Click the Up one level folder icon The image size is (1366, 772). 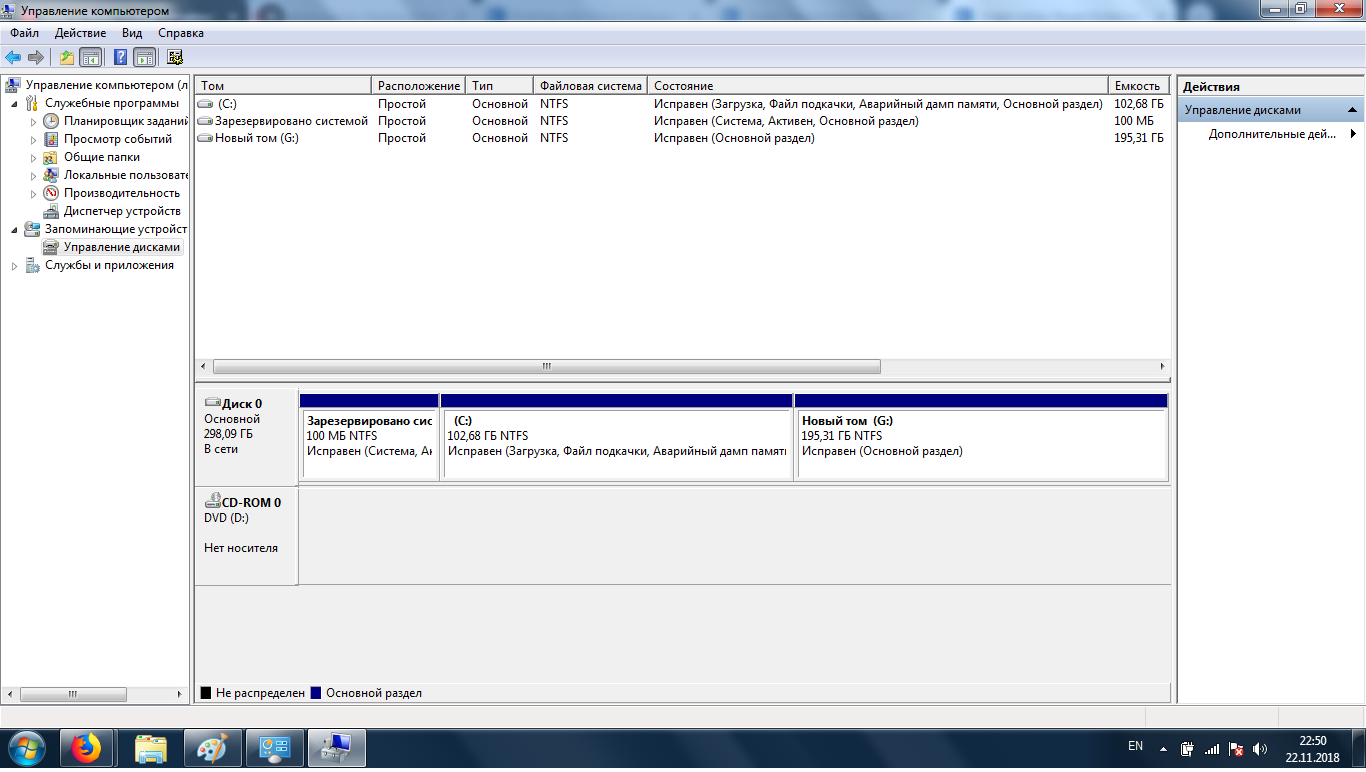(66, 57)
